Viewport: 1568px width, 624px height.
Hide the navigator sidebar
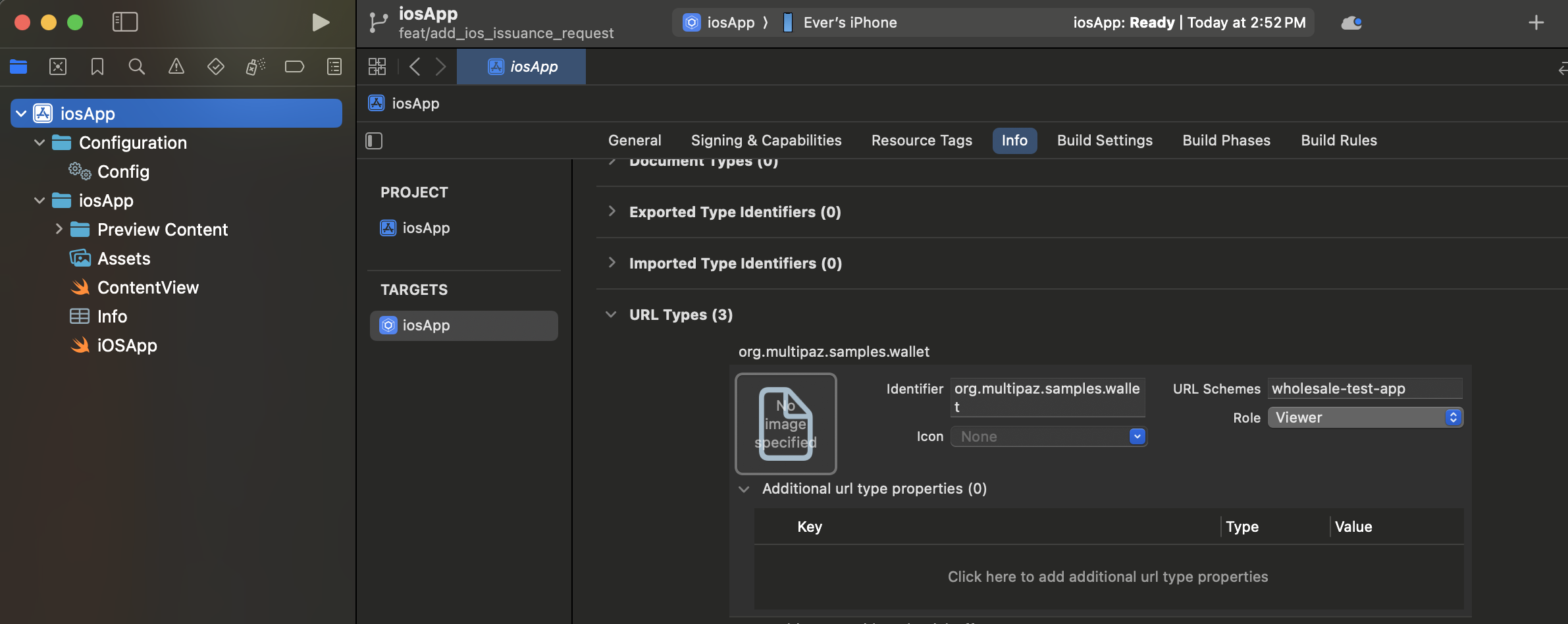pyautogui.click(x=125, y=22)
